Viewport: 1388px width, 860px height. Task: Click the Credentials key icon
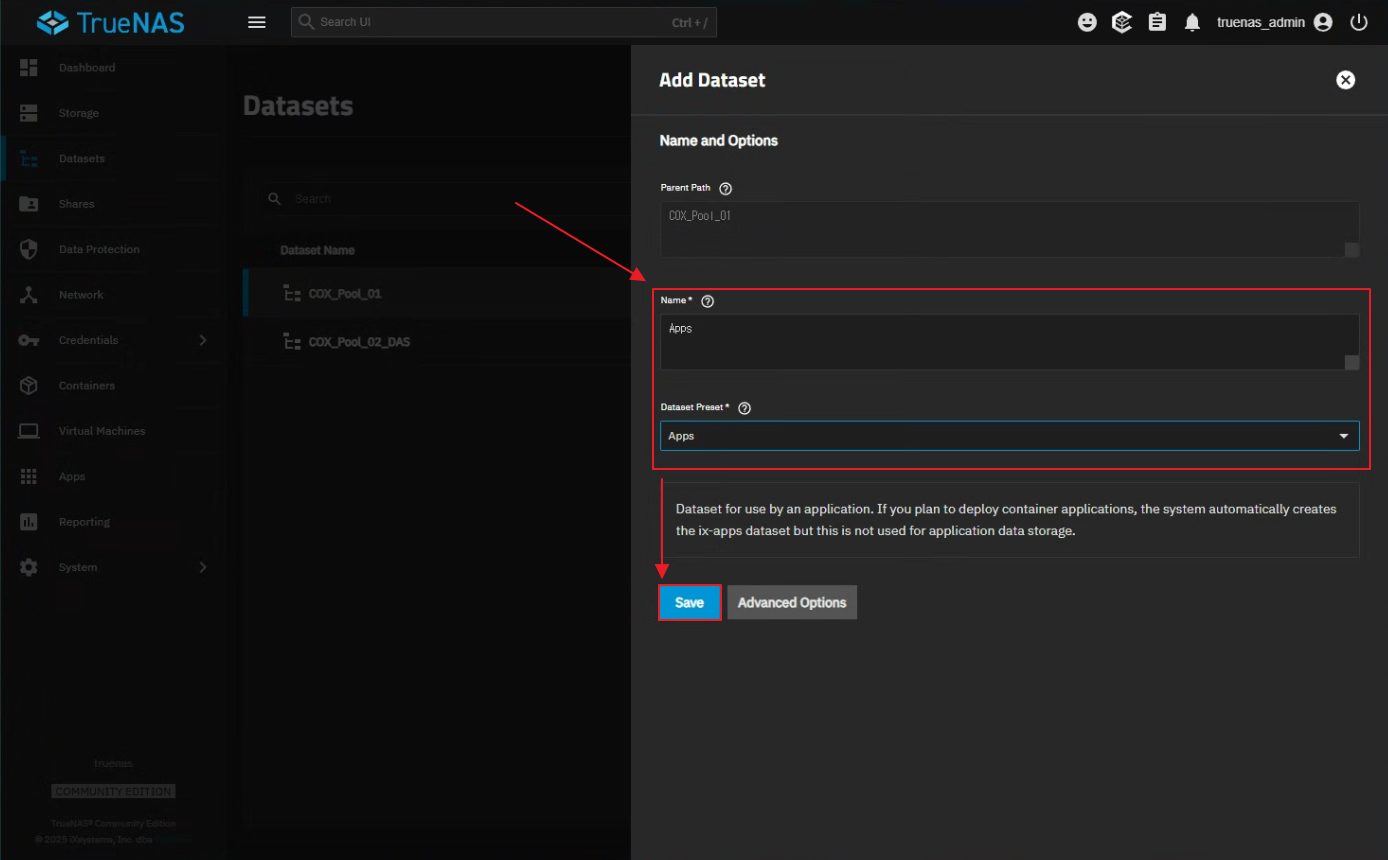click(x=28, y=340)
